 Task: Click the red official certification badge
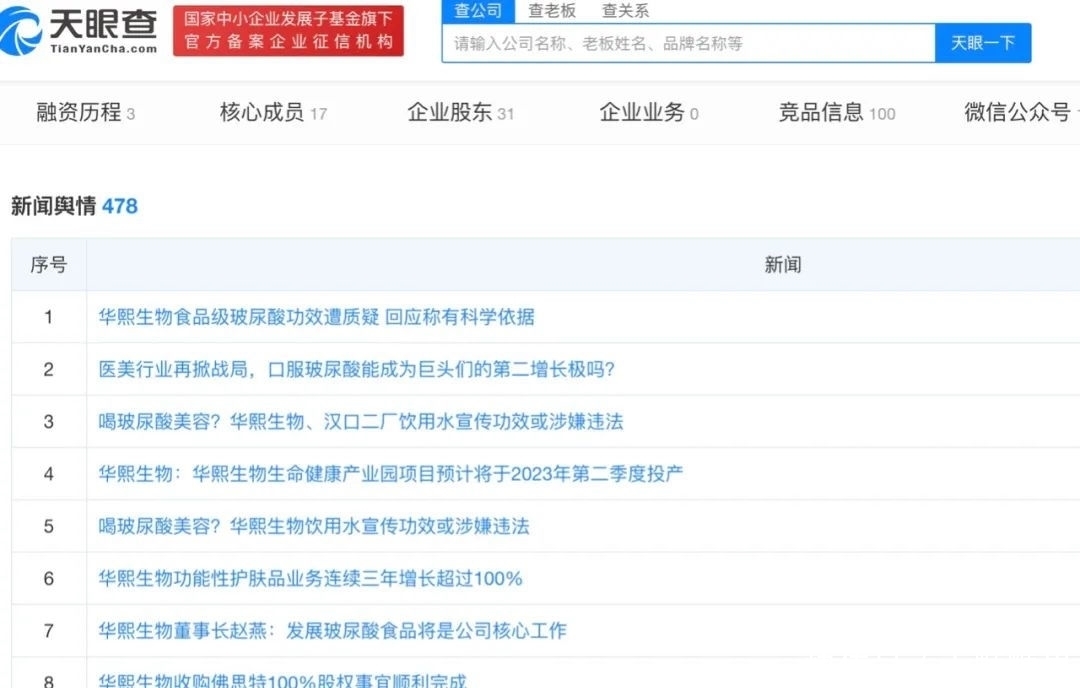288,30
